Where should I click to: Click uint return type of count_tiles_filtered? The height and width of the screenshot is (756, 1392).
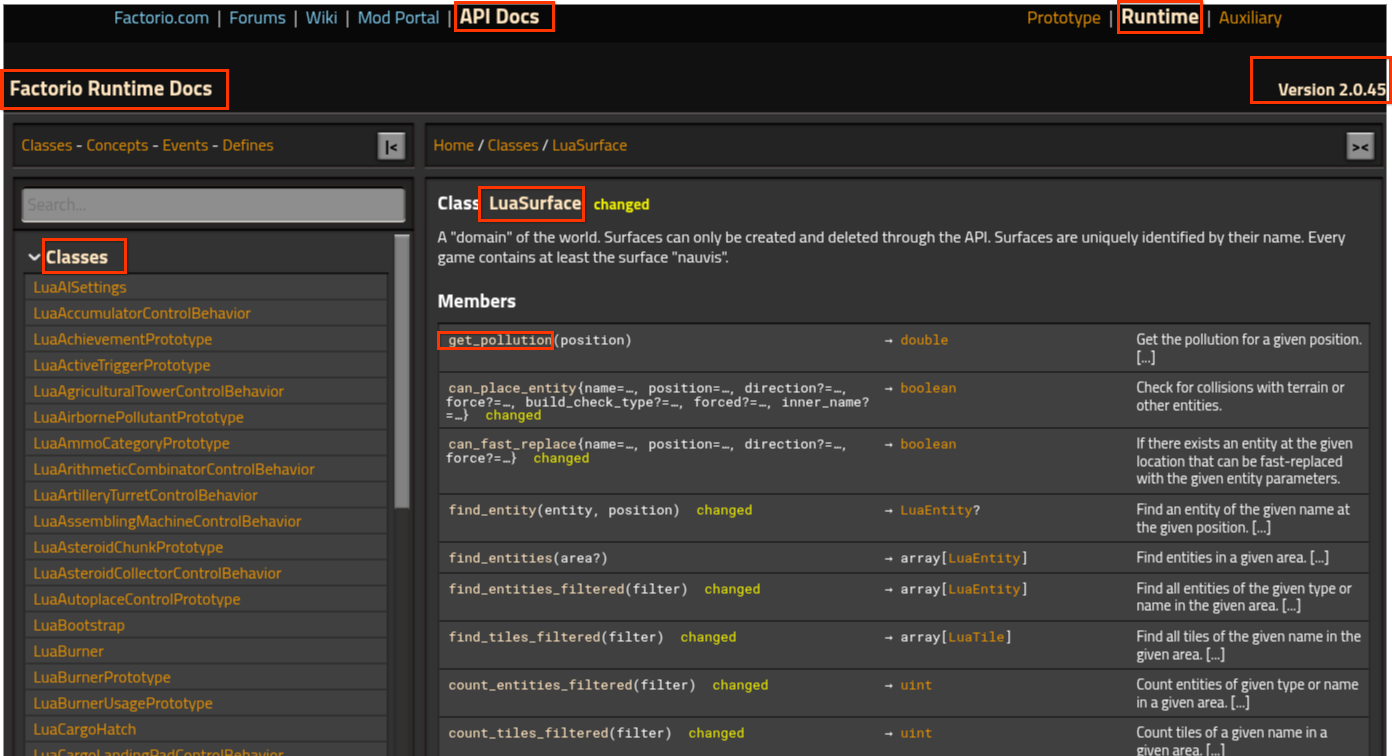point(916,733)
